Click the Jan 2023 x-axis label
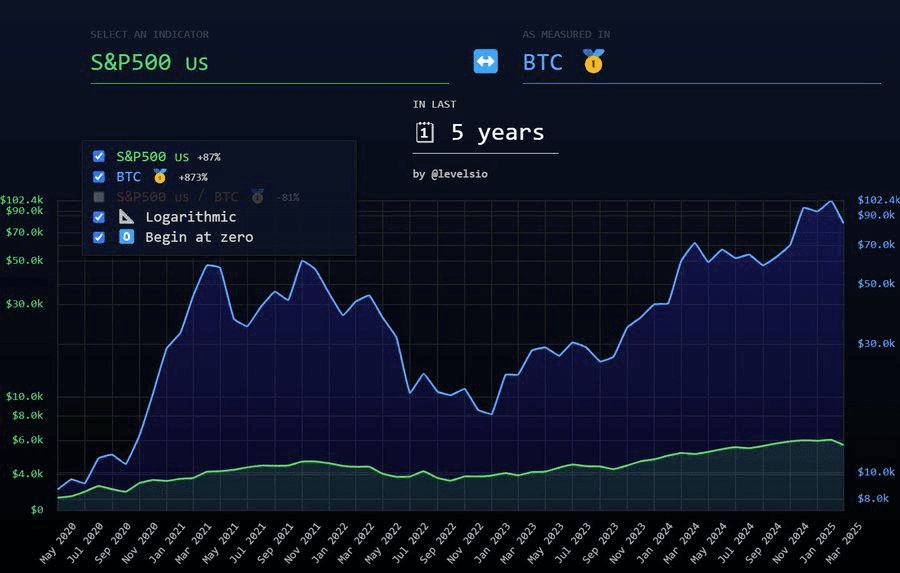 click(495, 543)
